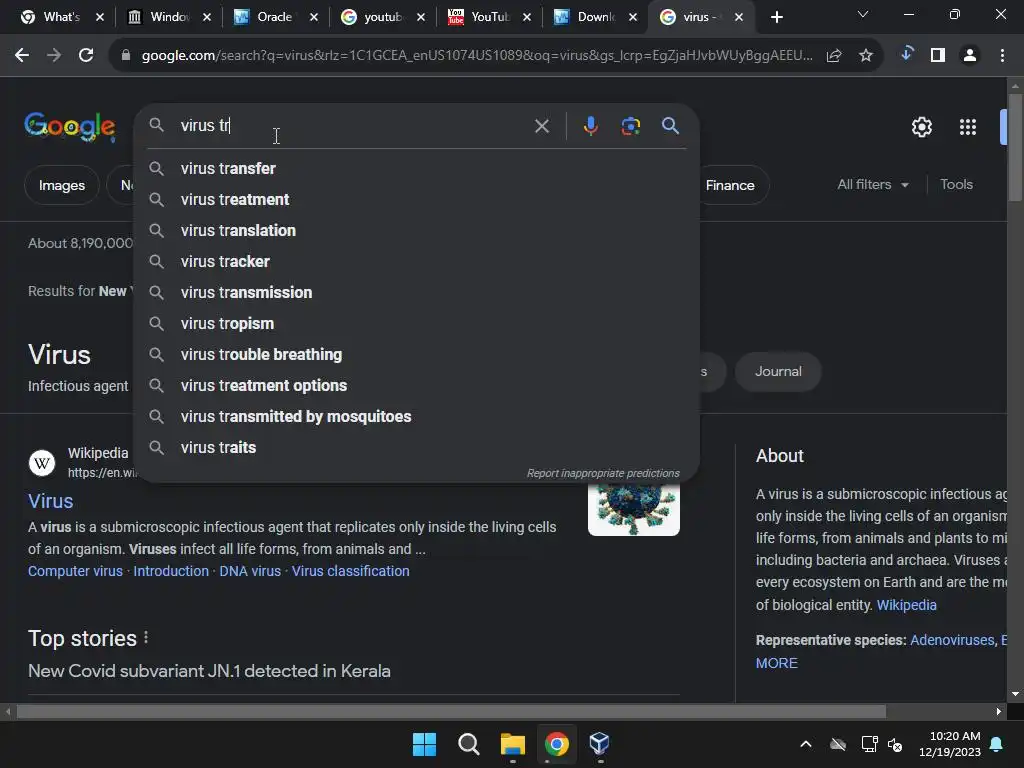Click the horizontal scrollbar thumb
This screenshot has width=1024, height=768.
[x=451, y=711]
